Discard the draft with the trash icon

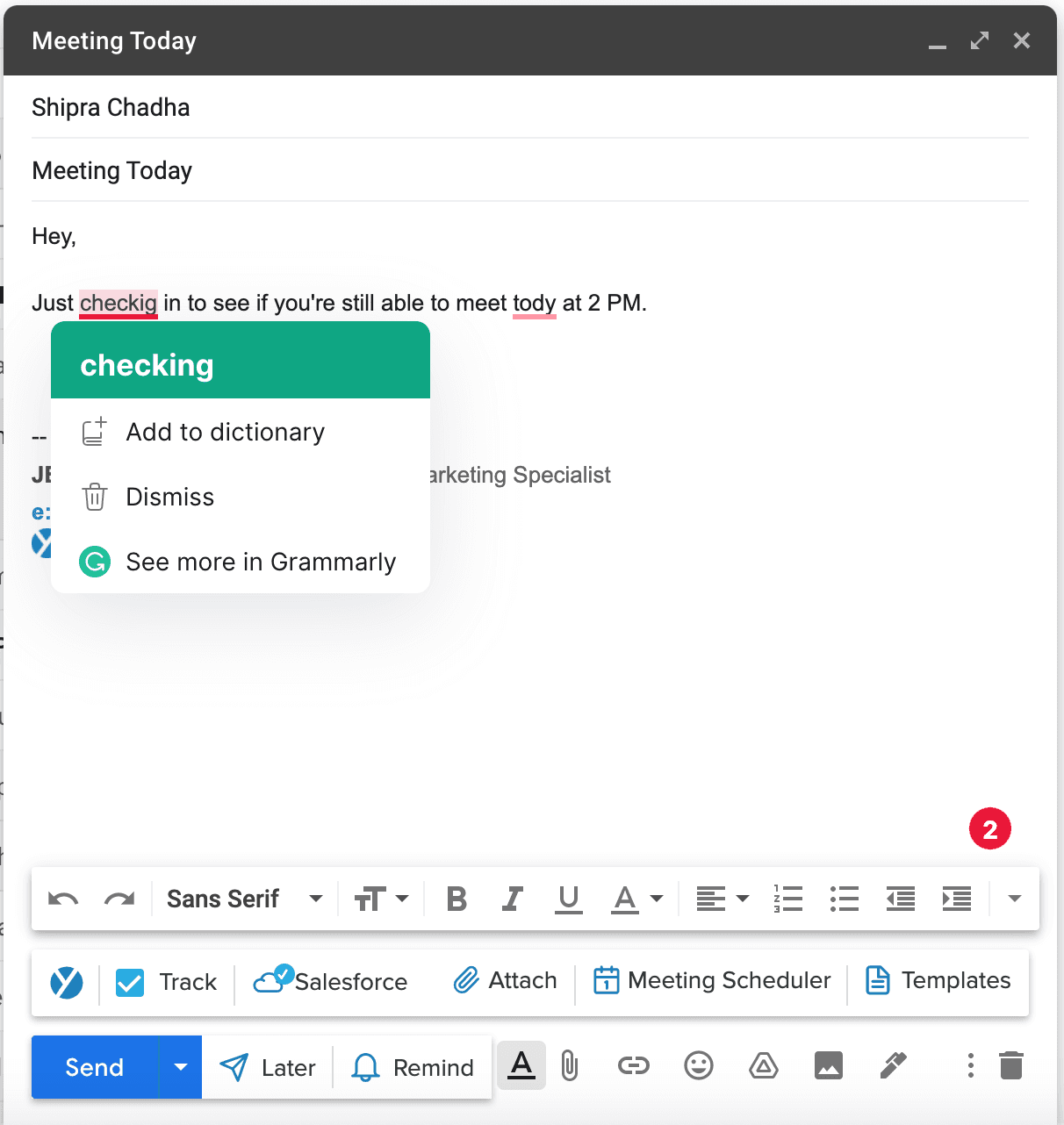tap(1010, 1066)
